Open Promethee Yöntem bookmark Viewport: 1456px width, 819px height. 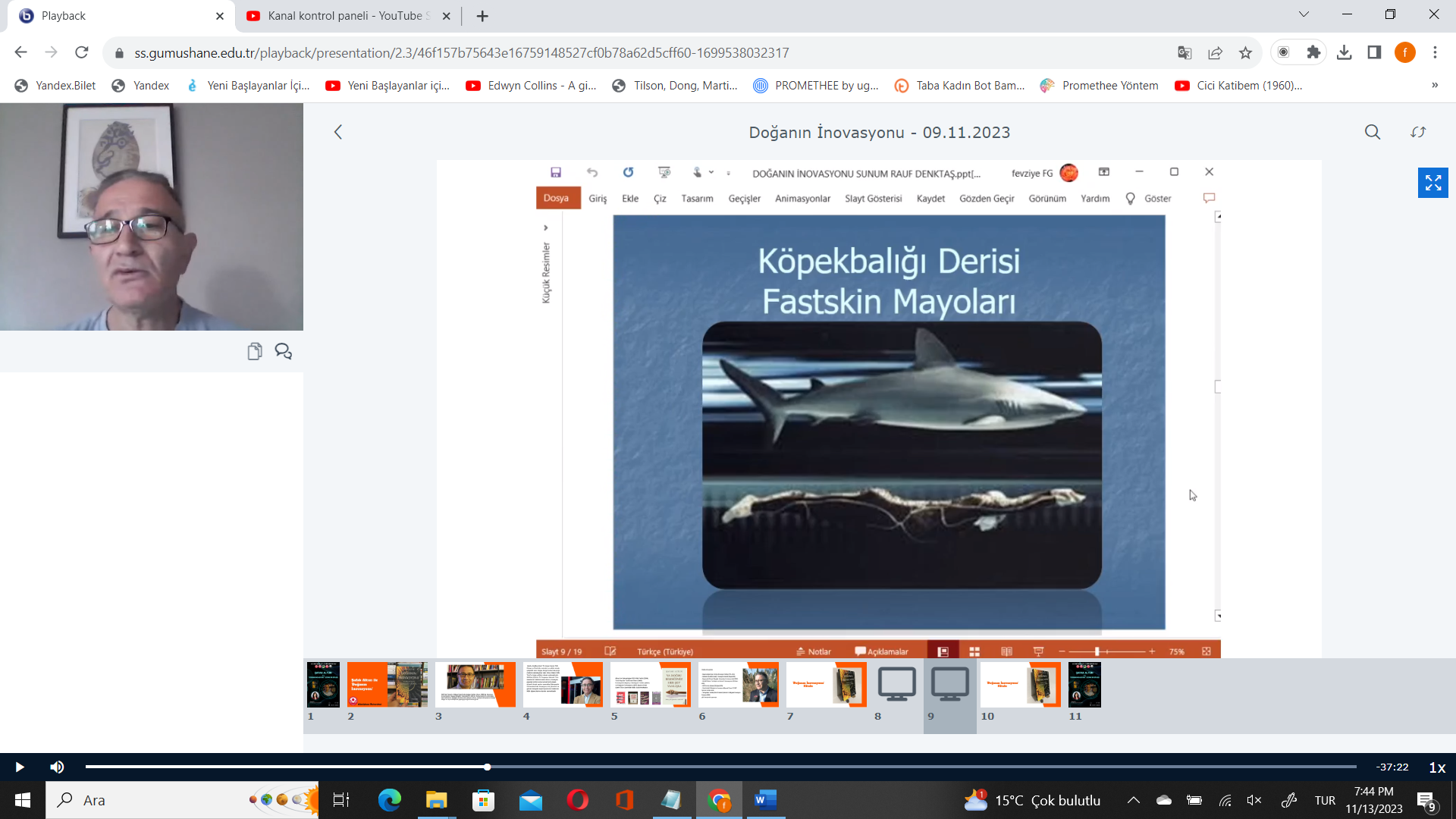tap(1100, 86)
